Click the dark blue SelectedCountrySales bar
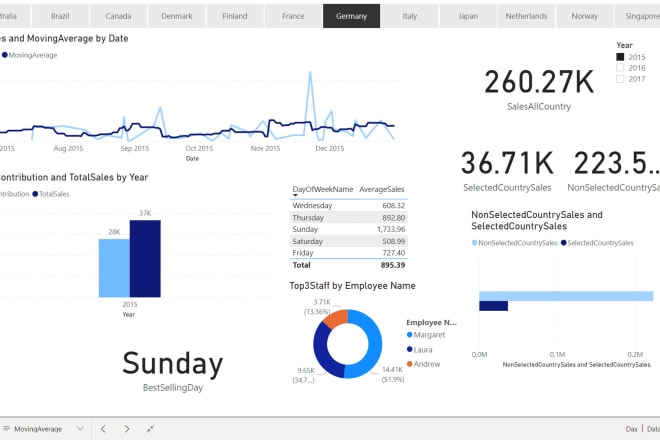The width and height of the screenshot is (660, 440). tap(493, 306)
